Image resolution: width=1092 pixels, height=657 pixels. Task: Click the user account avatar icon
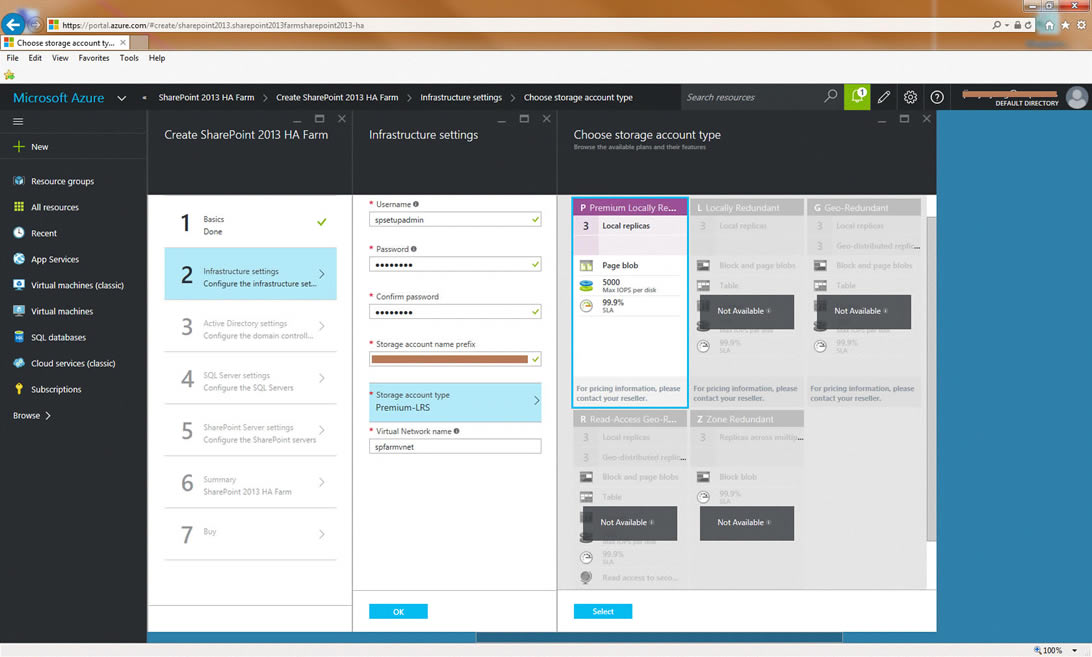(1077, 97)
